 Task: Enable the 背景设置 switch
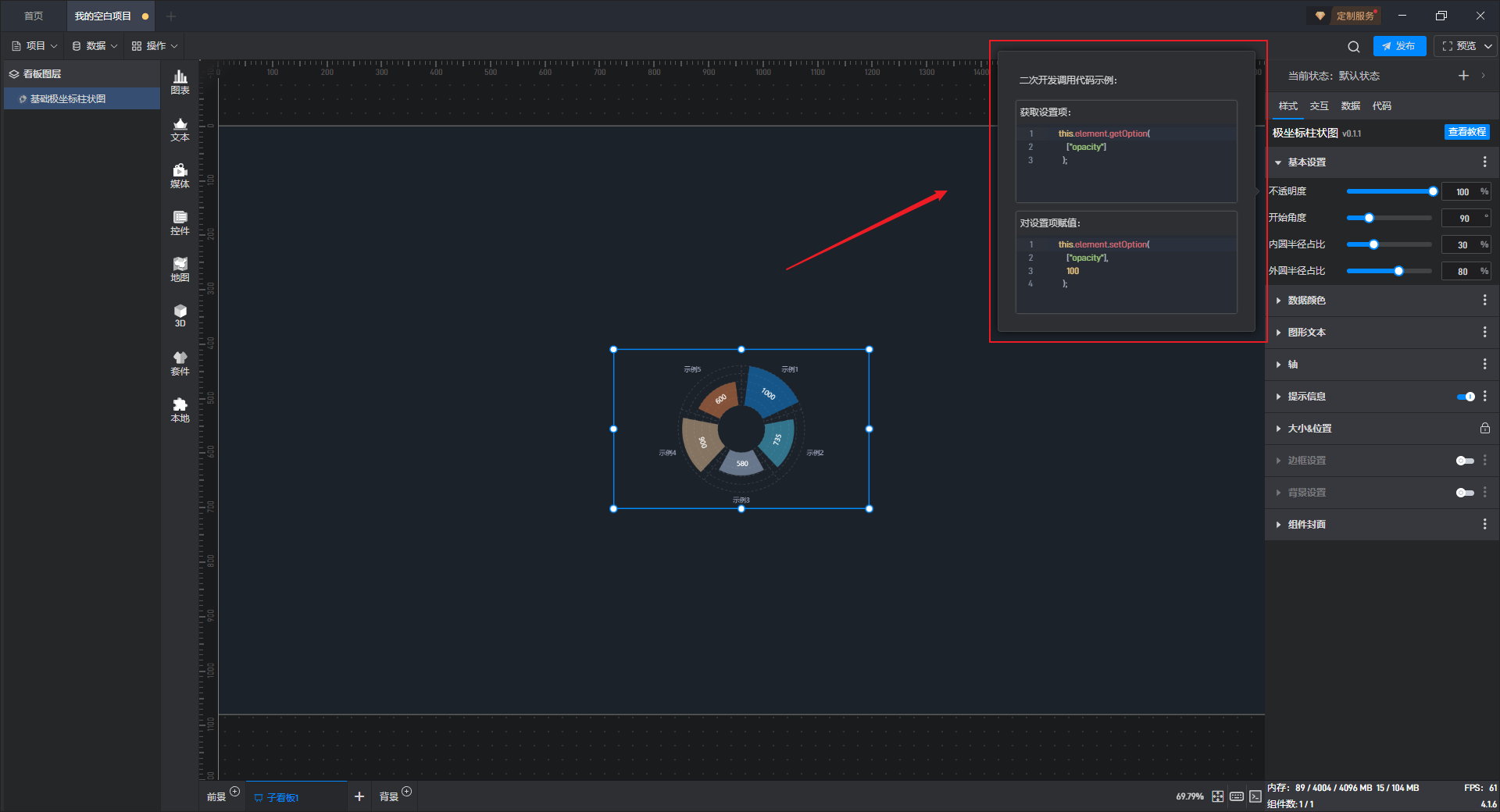(x=1466, y=493)
